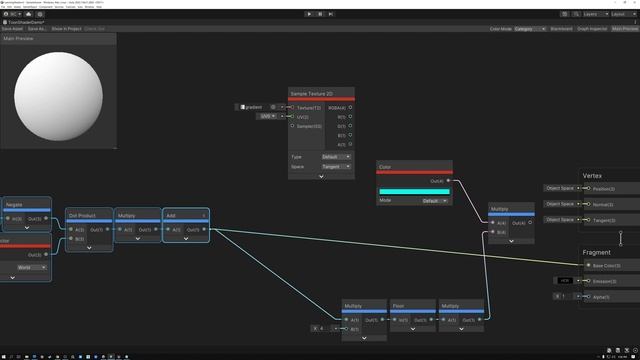Open the Color Mode Category dropdown

(529, 29)
